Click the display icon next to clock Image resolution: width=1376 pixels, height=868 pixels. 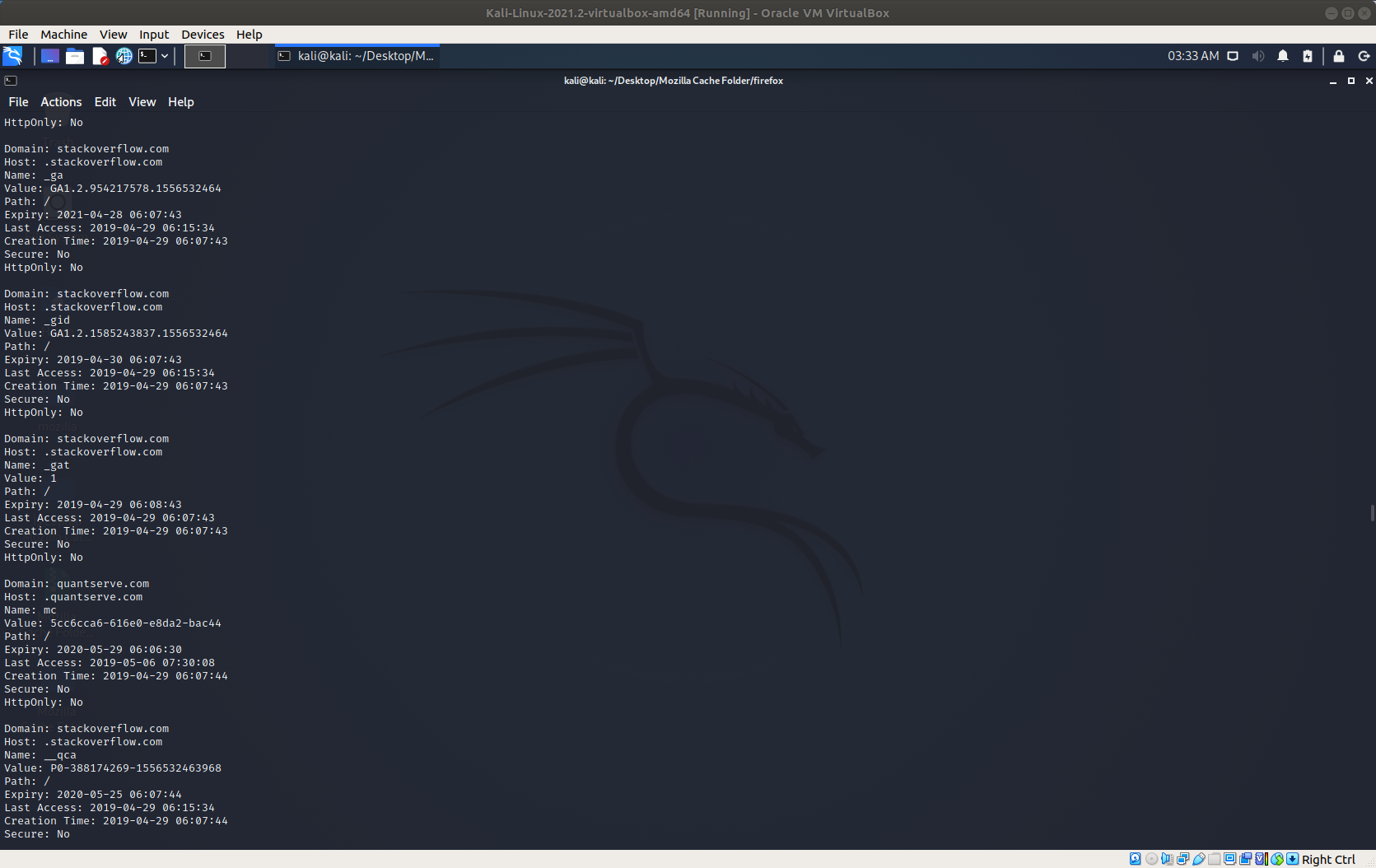coord(1233,56)
